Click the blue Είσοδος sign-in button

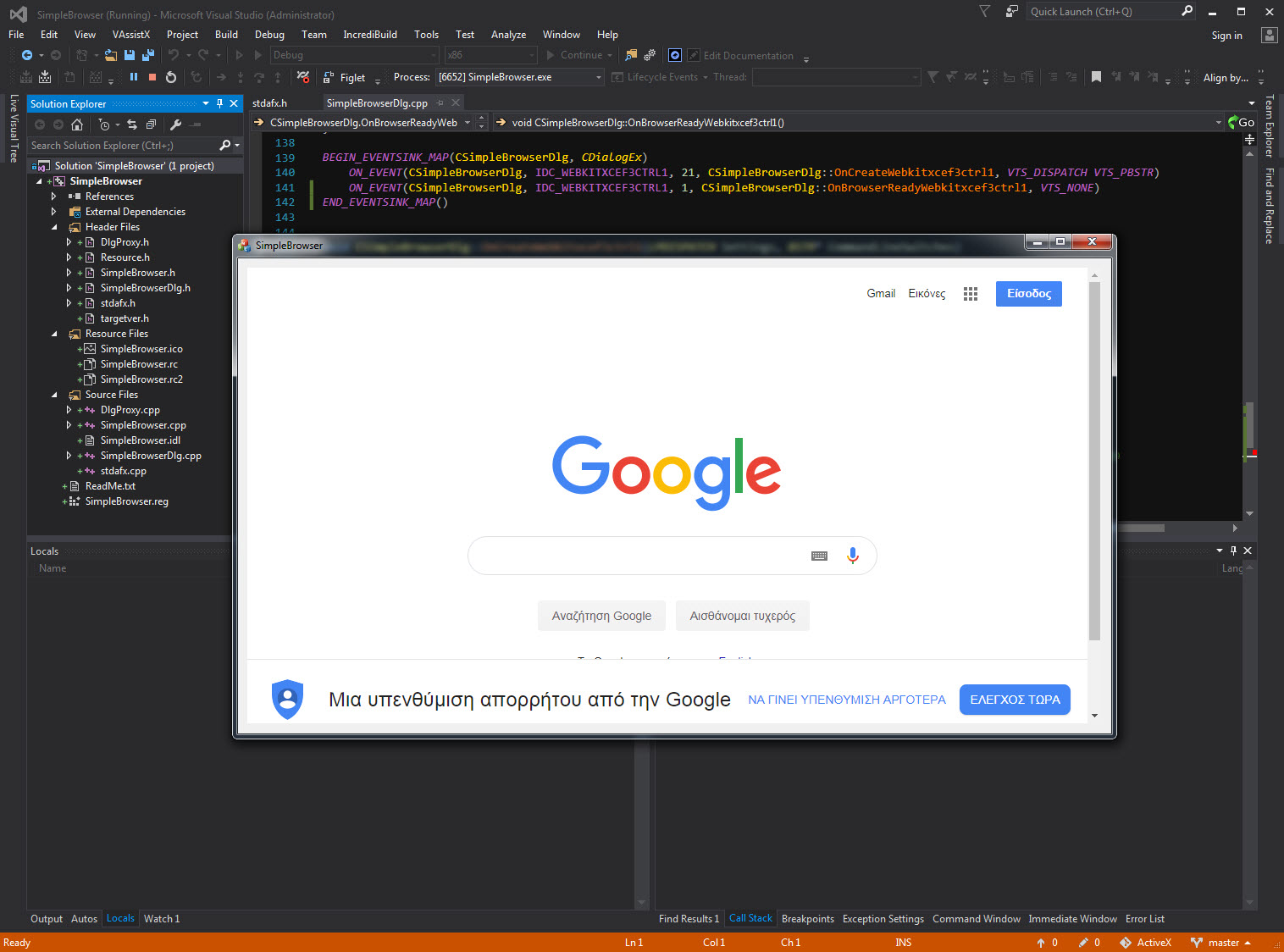click(x=1029, y=294)
